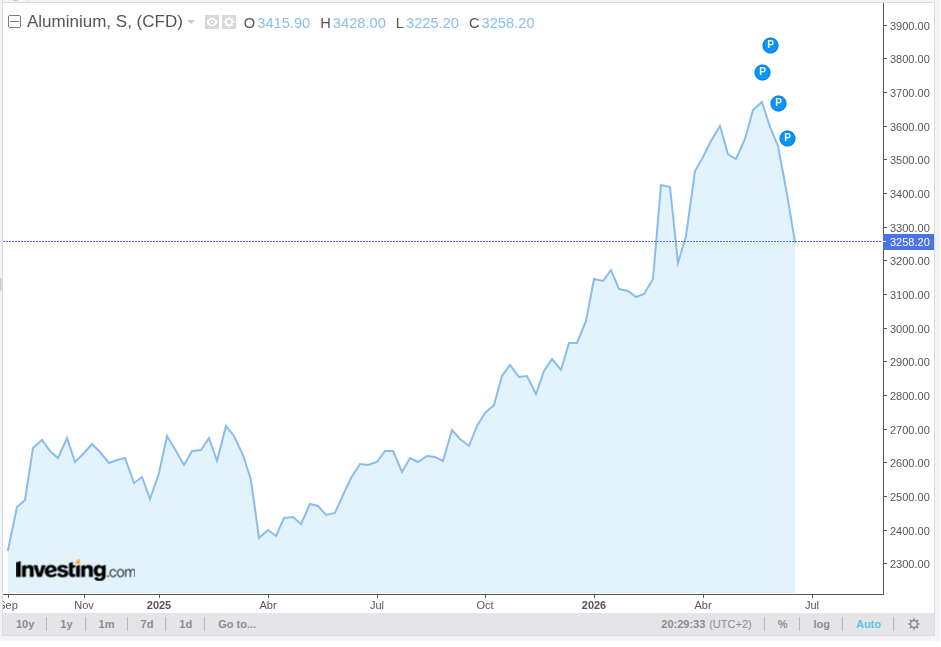Toggle percentage scale mode
The width and height of the screenshot is (941, 647).
(782, 624)
